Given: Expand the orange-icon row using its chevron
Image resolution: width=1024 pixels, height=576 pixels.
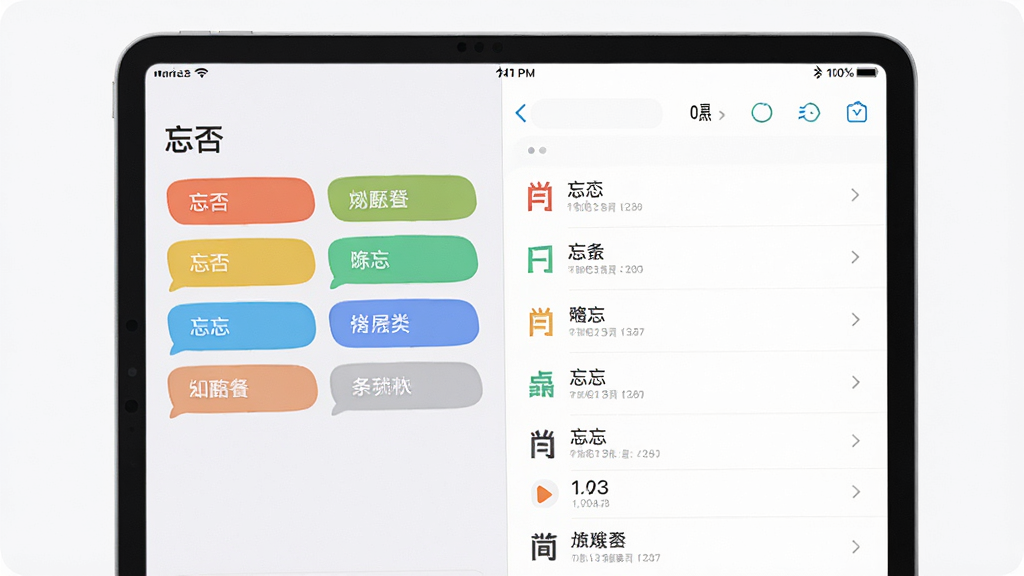Looking at the screenshot, I should coord(856,319).
